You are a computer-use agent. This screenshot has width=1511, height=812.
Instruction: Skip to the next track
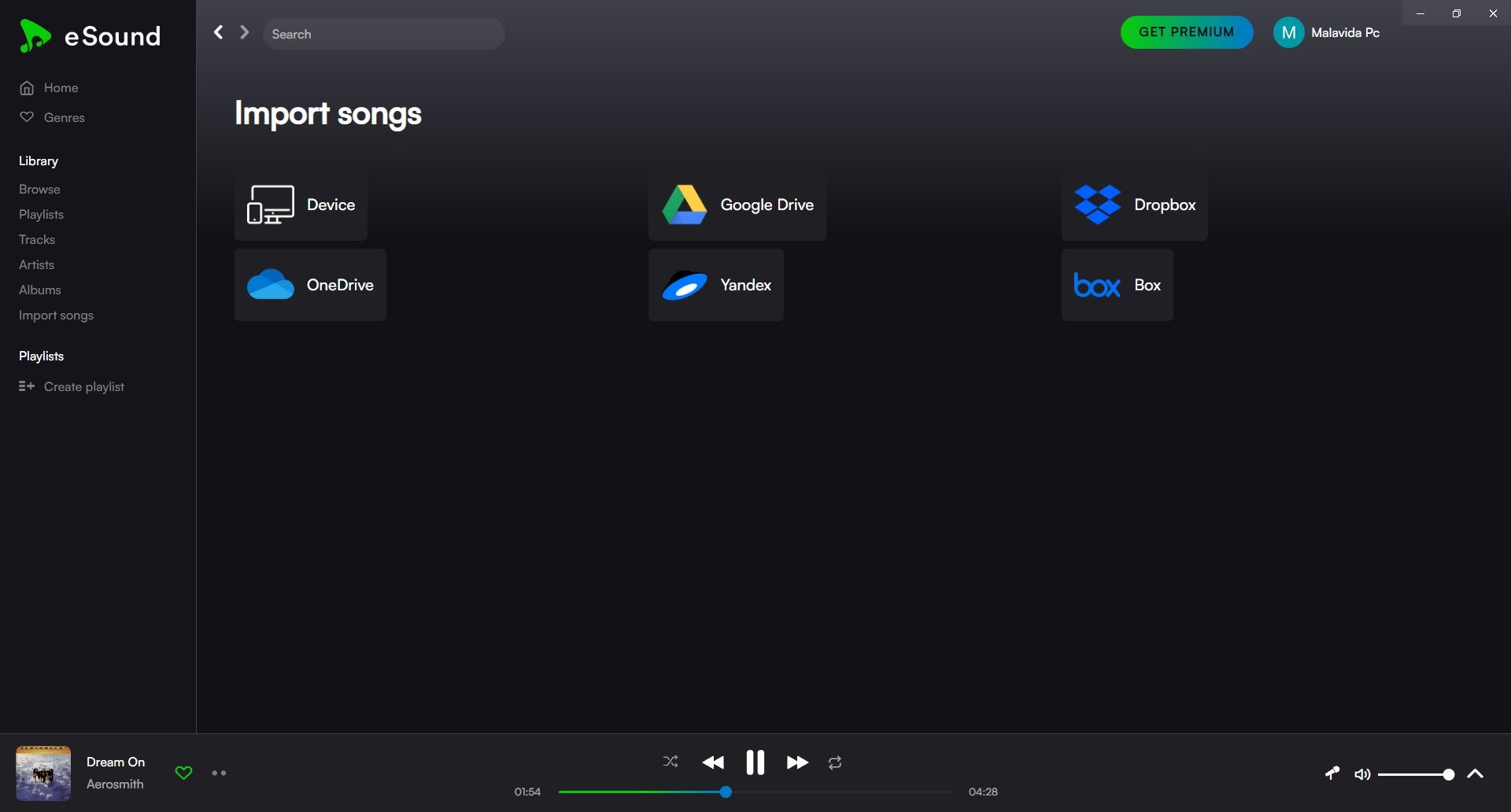click(797, 762)
